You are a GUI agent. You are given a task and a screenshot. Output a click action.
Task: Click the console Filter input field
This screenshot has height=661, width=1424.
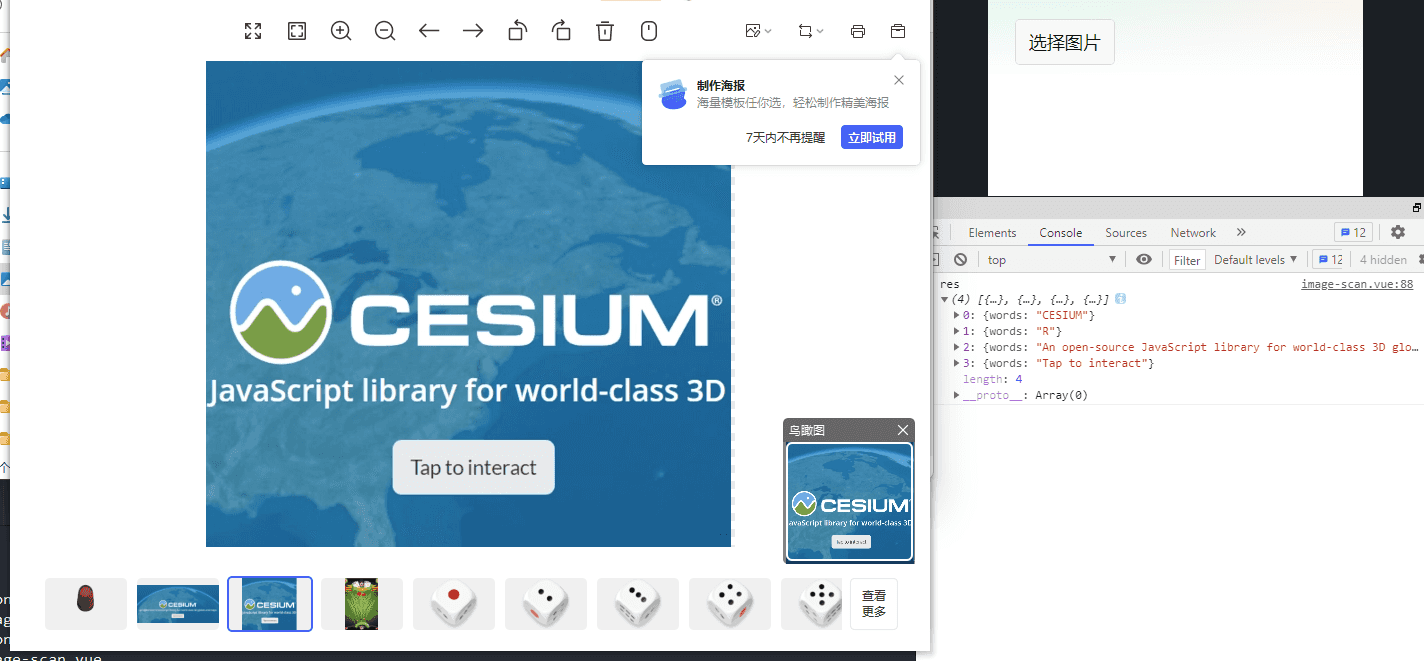tap(1187, 260)
